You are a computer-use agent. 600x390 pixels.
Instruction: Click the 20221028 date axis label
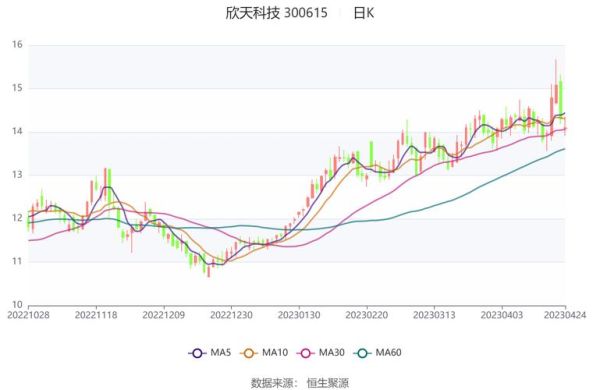[x=28, y=315]
